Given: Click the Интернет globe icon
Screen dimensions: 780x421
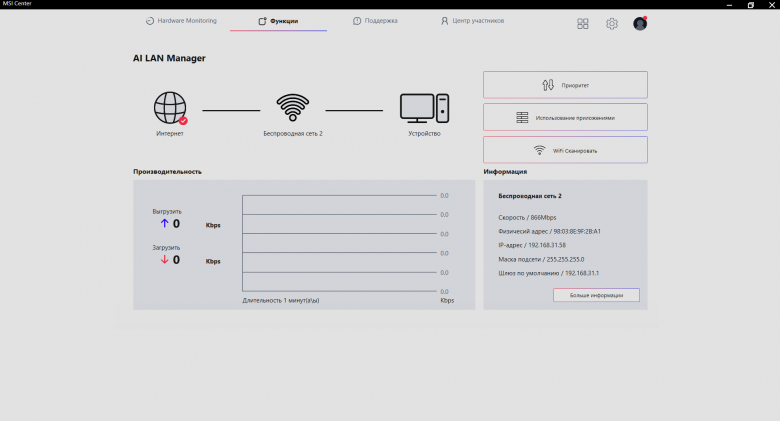Looking at the screenshot, I should tap(170, 107).
